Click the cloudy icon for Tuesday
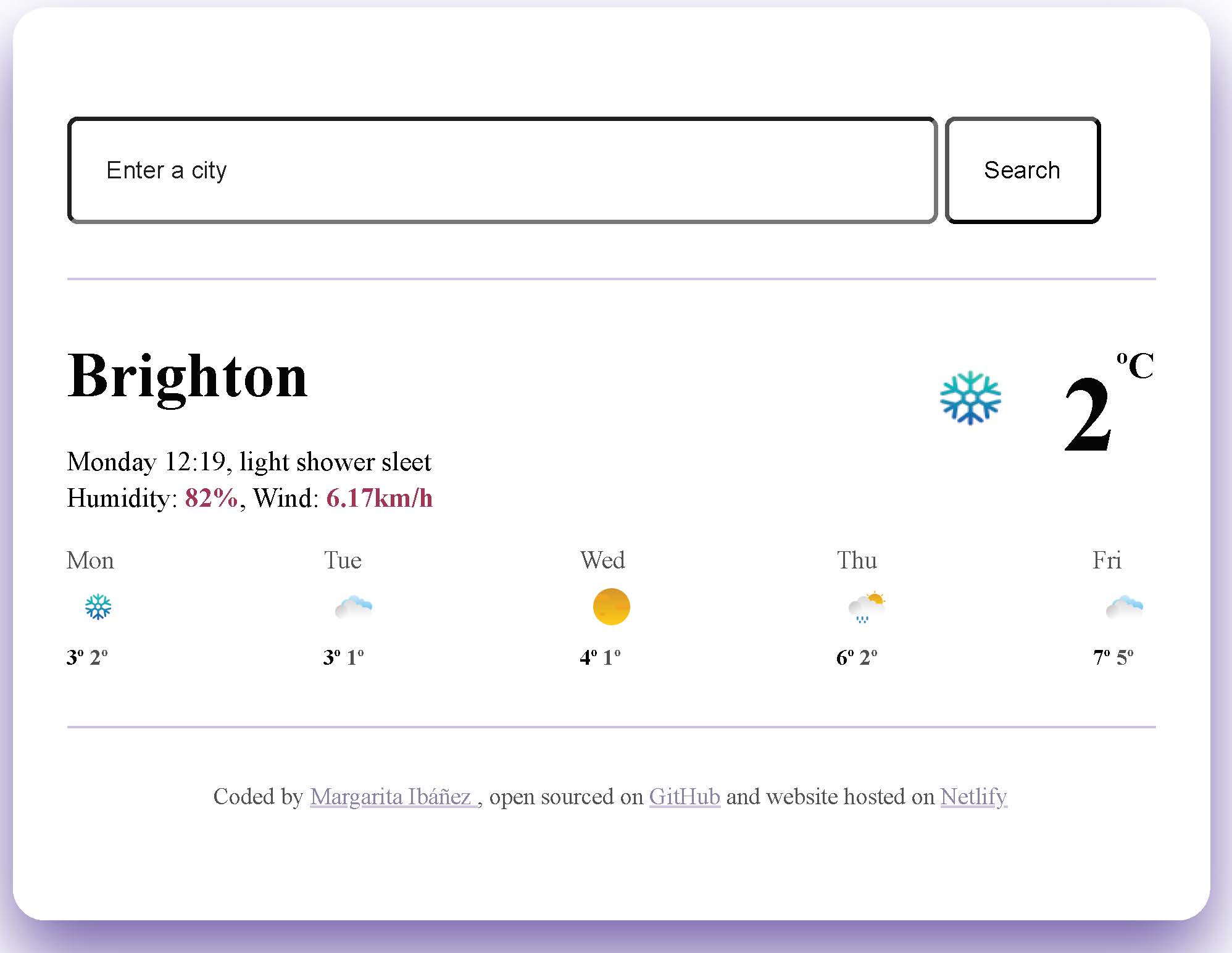Image resolution: width=1232 pixels, height=953 pixels. [x=353, y=605]
